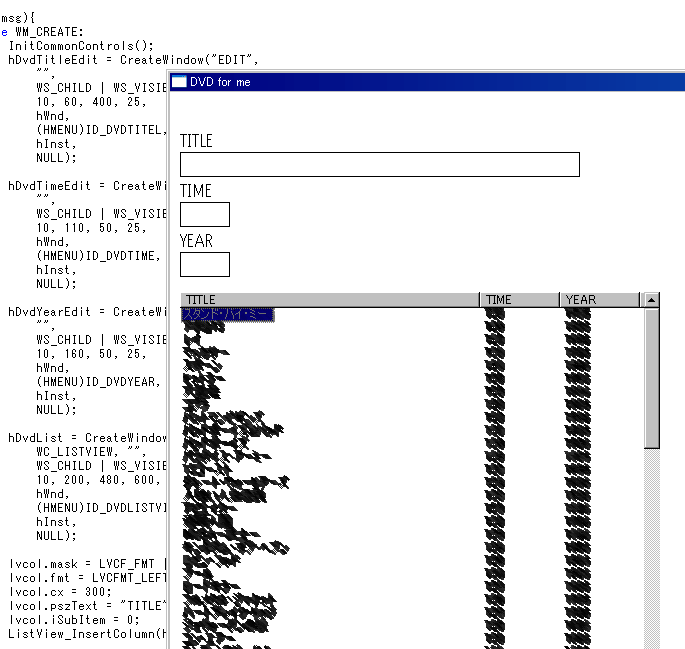This screenshot has height=649, width=685.
Task: Click the (HMENU)ID_DVDTITEL, code line
Action: [101, 130]
